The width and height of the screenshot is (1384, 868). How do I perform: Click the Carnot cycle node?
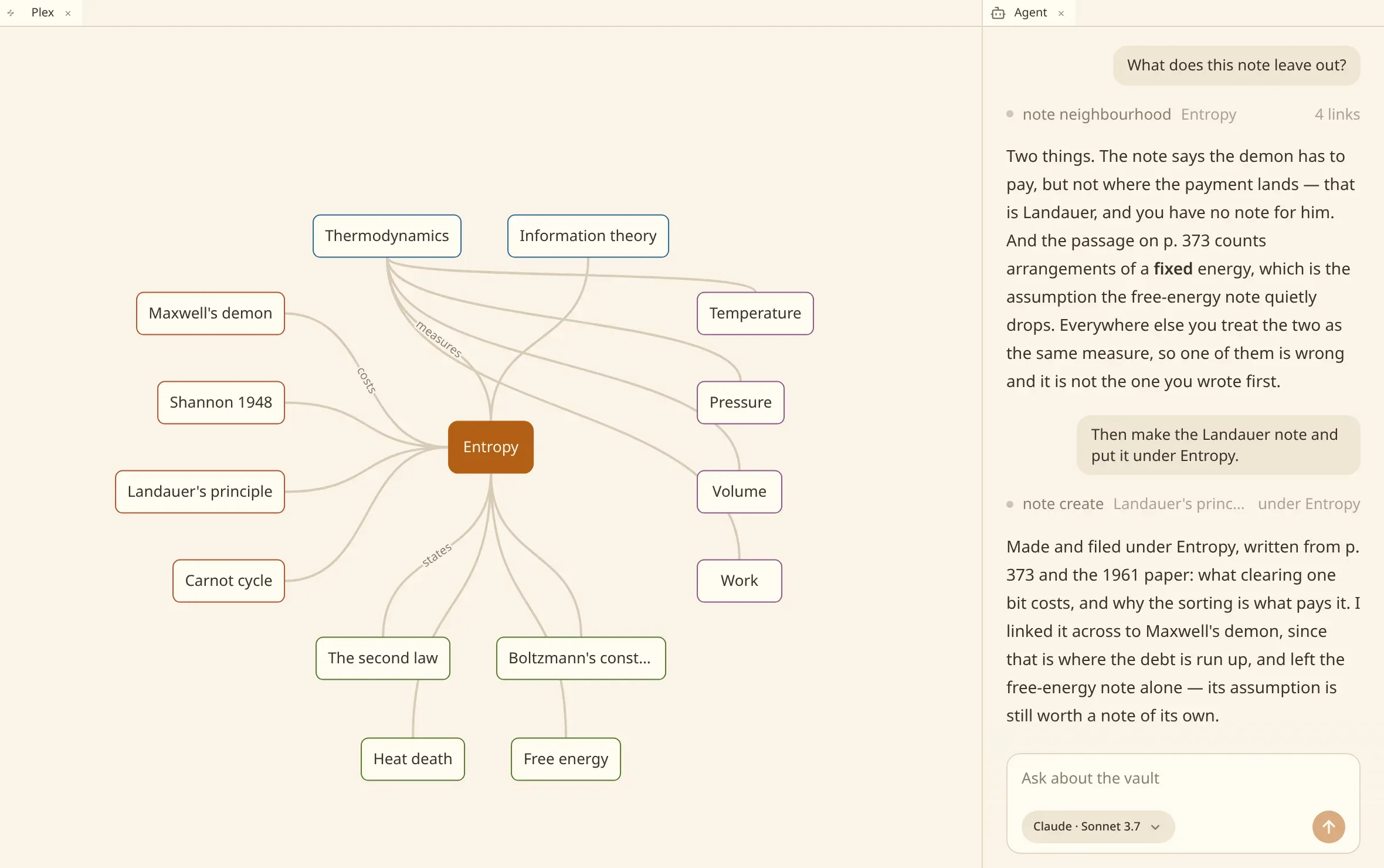tap(229, 581)
